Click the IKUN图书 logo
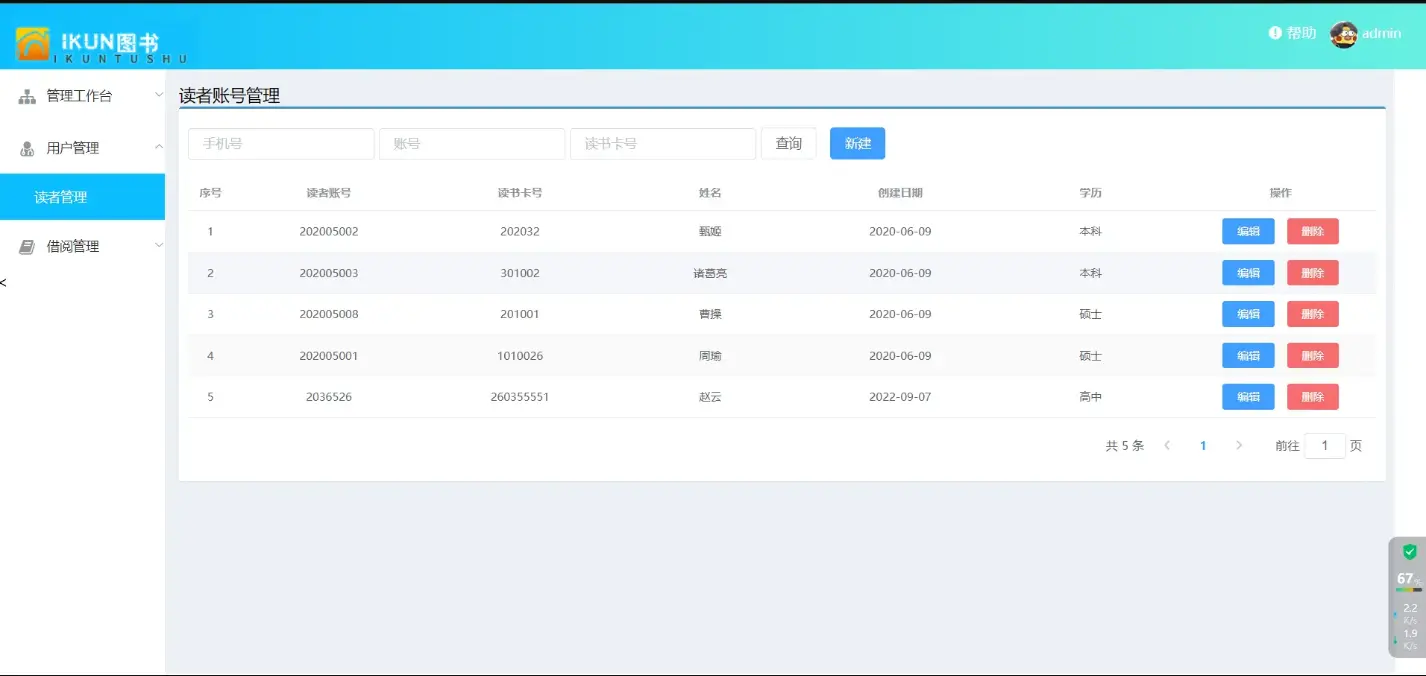This screenshot has width=1426, height=676. (x=100, y=45)
